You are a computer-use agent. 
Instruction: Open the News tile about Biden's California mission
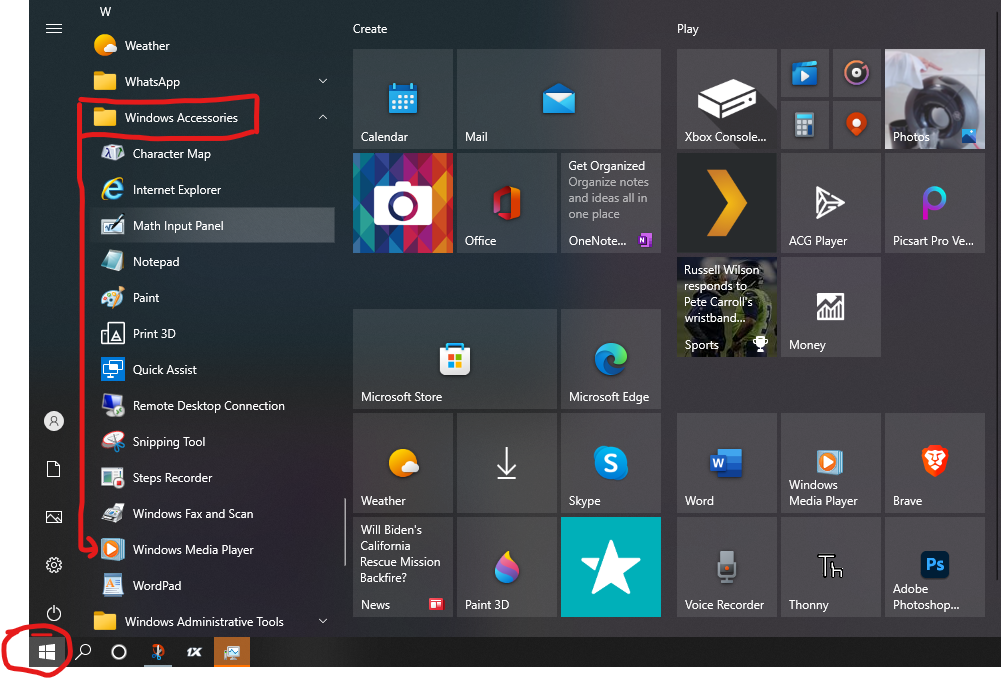pos(403,567)
